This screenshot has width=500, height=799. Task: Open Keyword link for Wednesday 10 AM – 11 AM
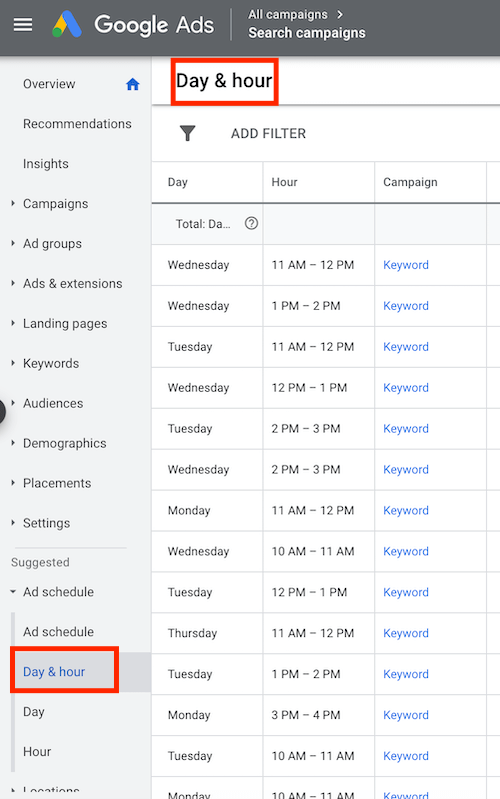point(406,551)
